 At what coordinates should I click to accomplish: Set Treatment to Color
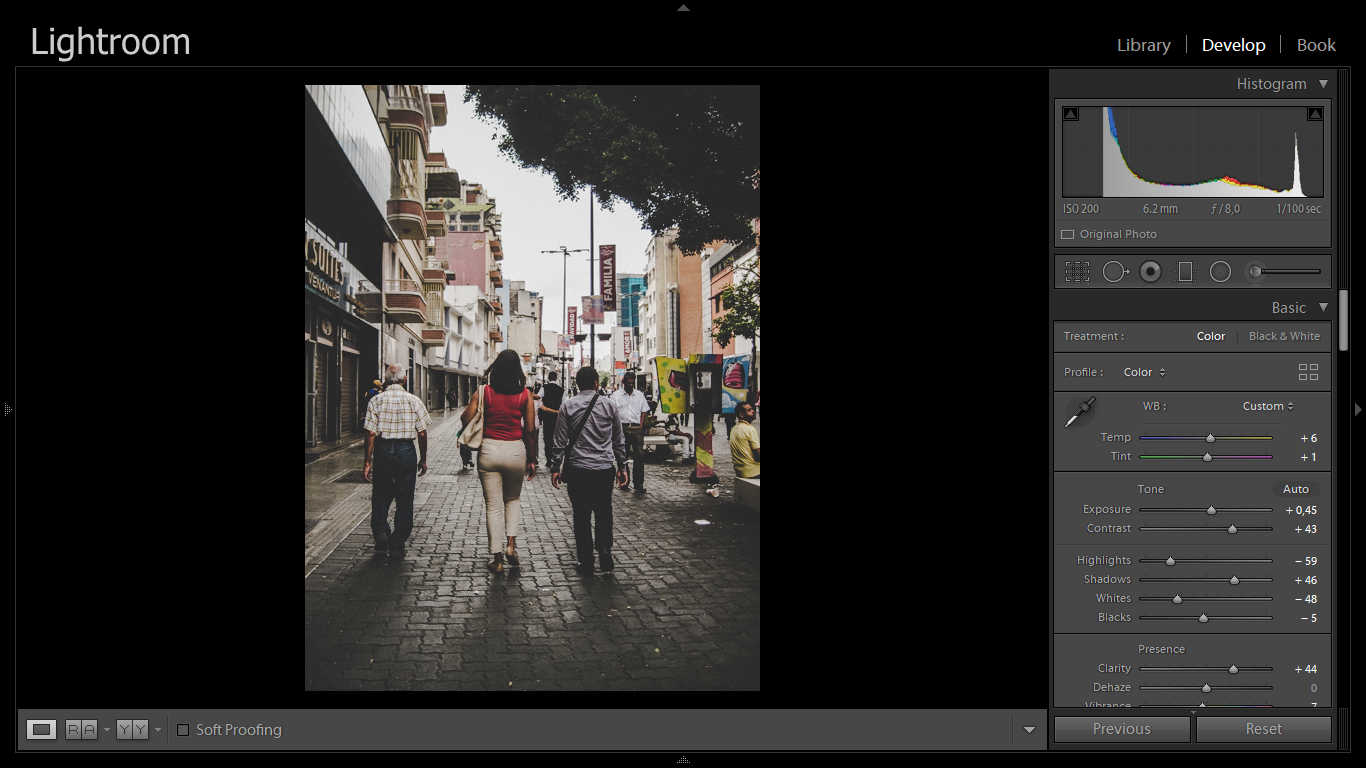click(1211, 337)
